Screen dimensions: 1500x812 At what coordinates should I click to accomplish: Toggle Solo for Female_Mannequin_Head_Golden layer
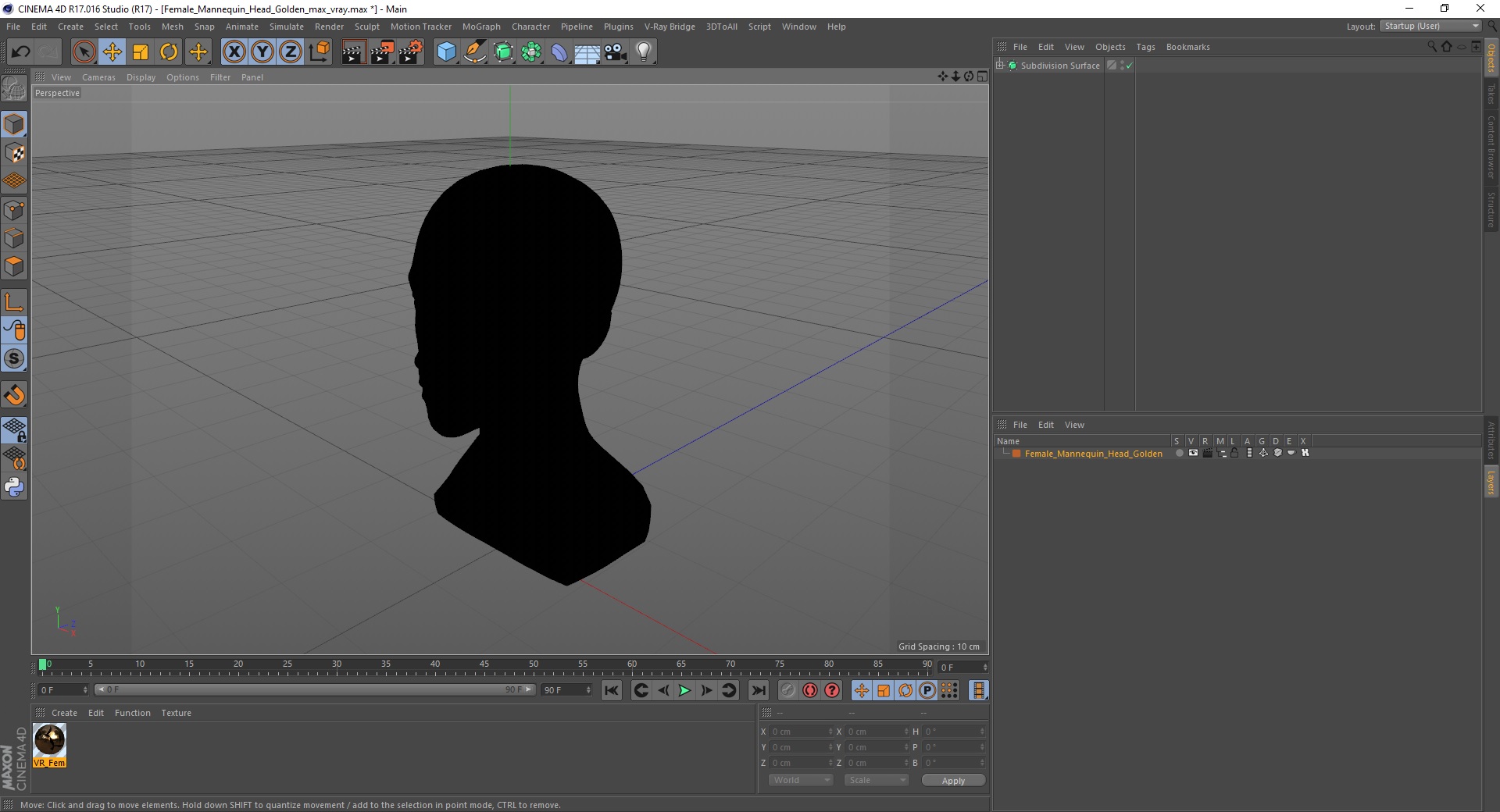click(x=1179, y=453)
